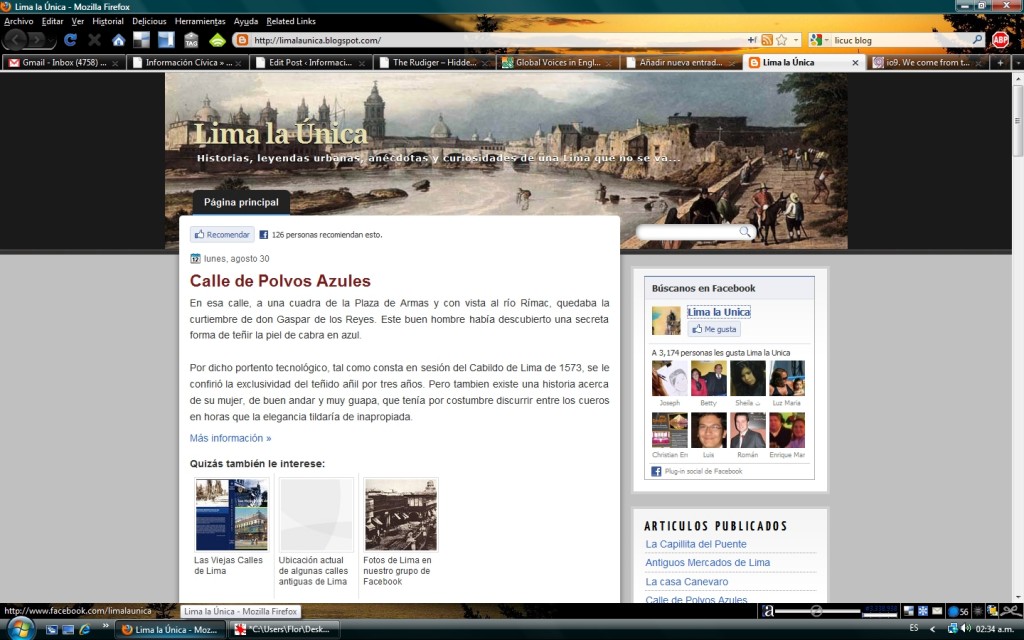Subscribe via the RSS feed icon
1024x640 pixels.
766,40
